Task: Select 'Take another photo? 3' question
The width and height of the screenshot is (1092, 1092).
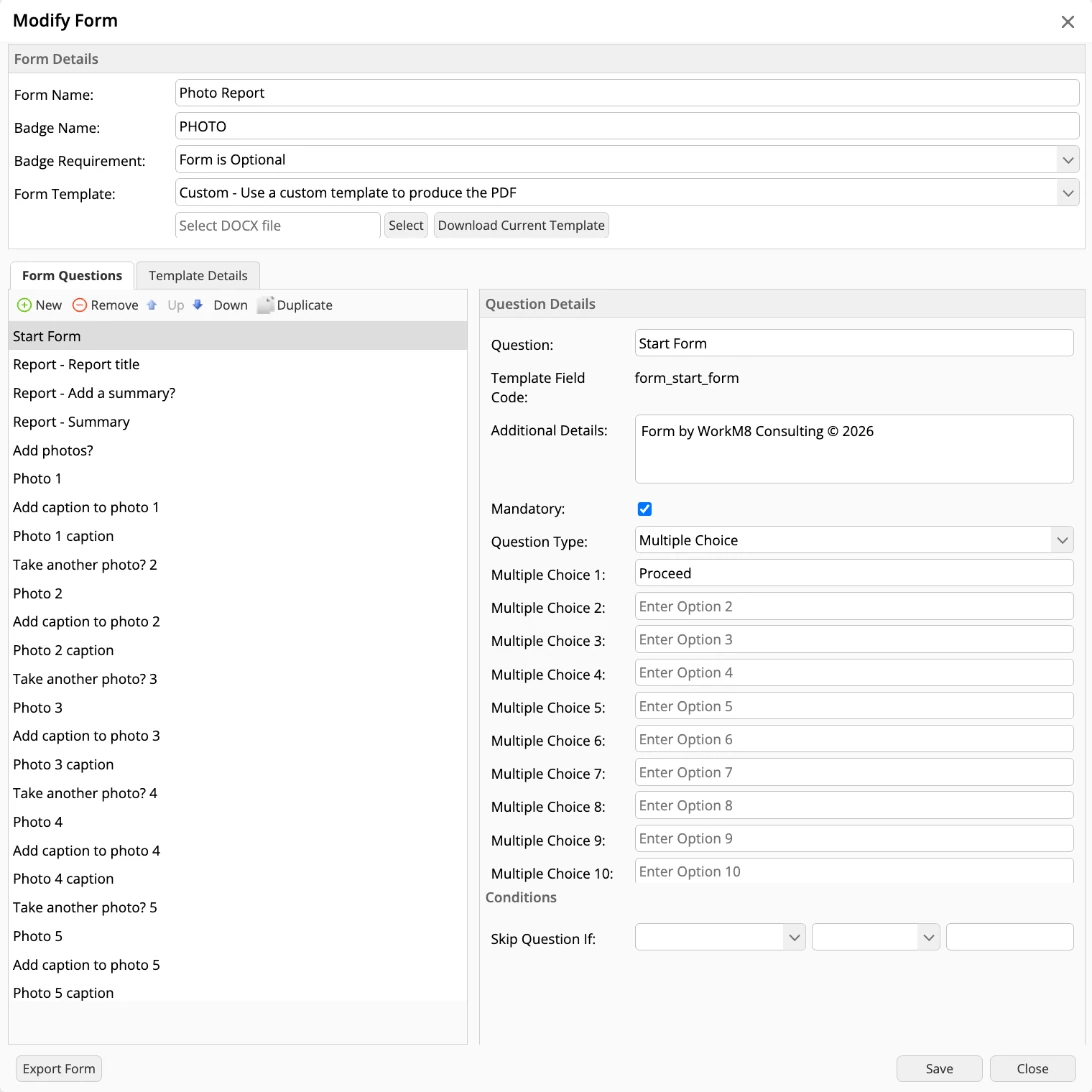Action: tap(237, 679)
